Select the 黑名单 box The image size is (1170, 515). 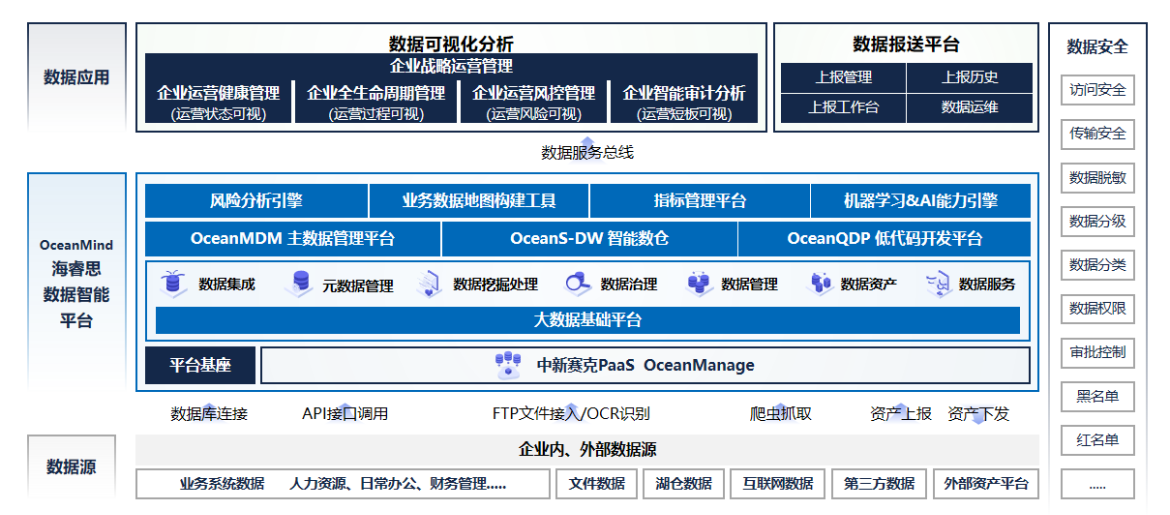click(1097, 396)
